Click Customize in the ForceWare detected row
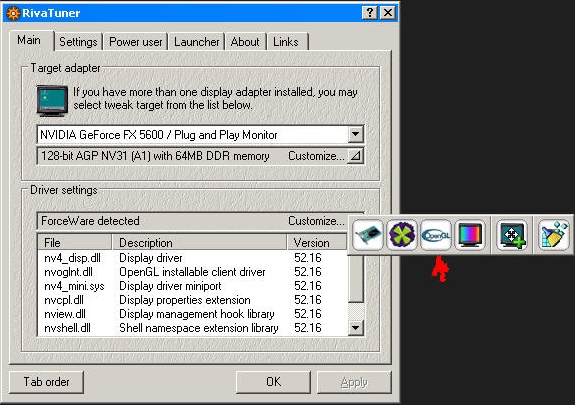575x405 pixels. click(x=316, y=221)
